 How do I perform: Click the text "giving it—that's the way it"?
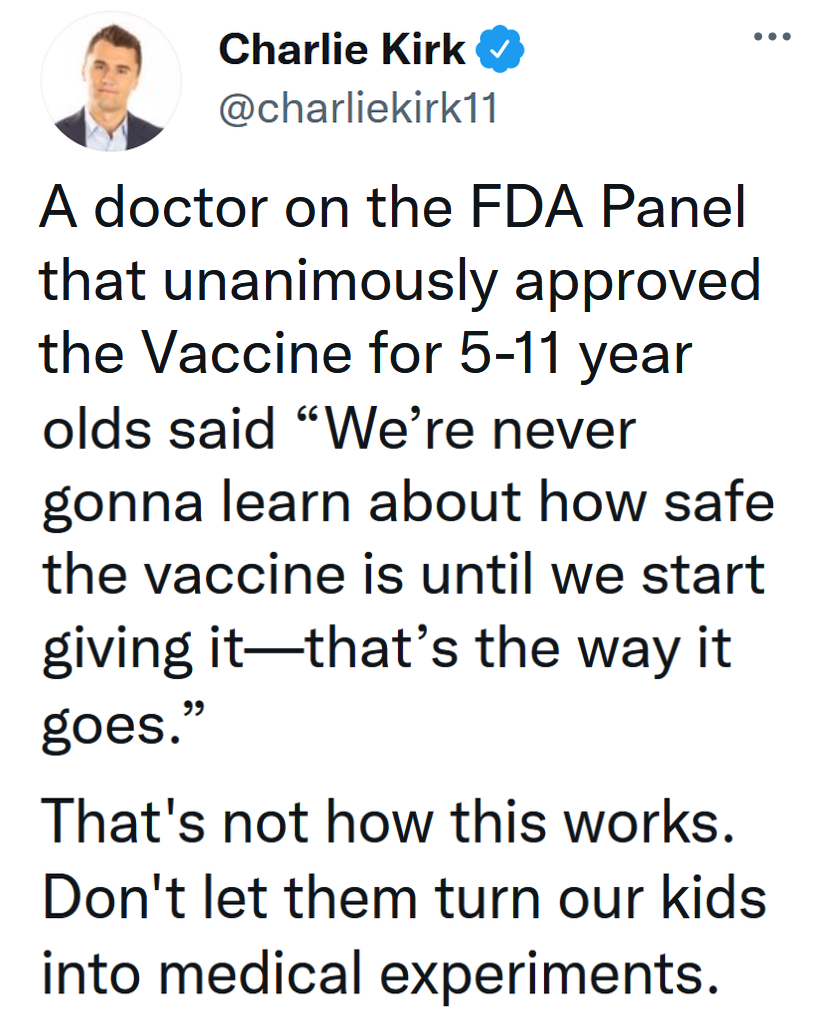(x=387, y=649)
